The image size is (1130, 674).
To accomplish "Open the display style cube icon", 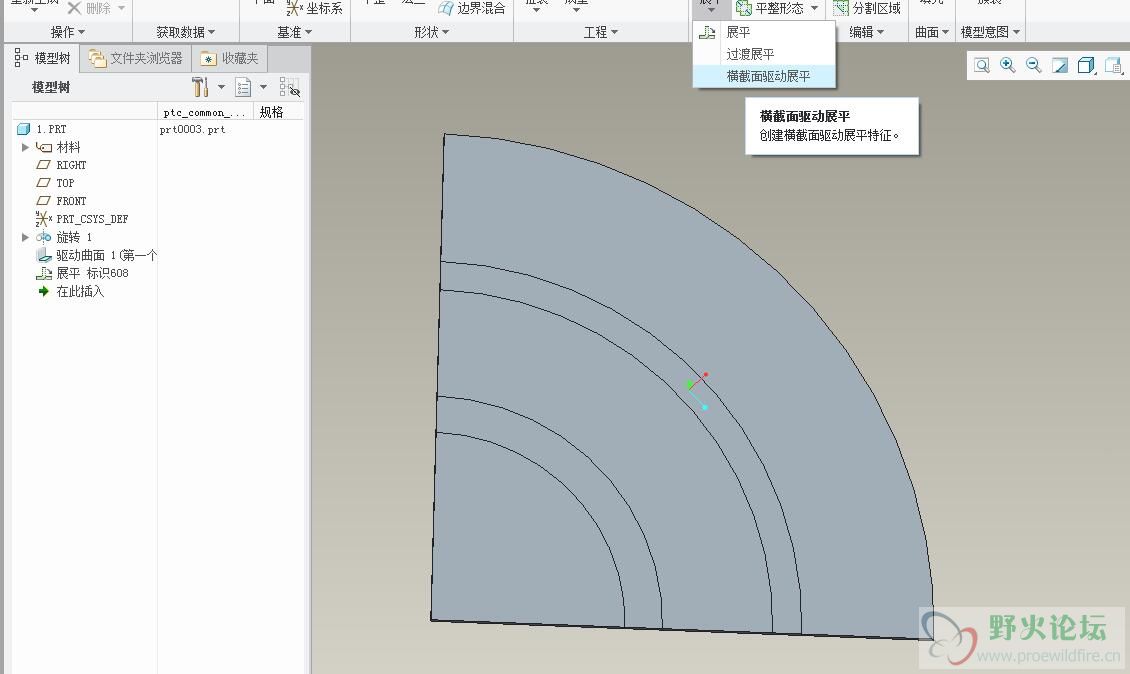I will coord(1085,66).
